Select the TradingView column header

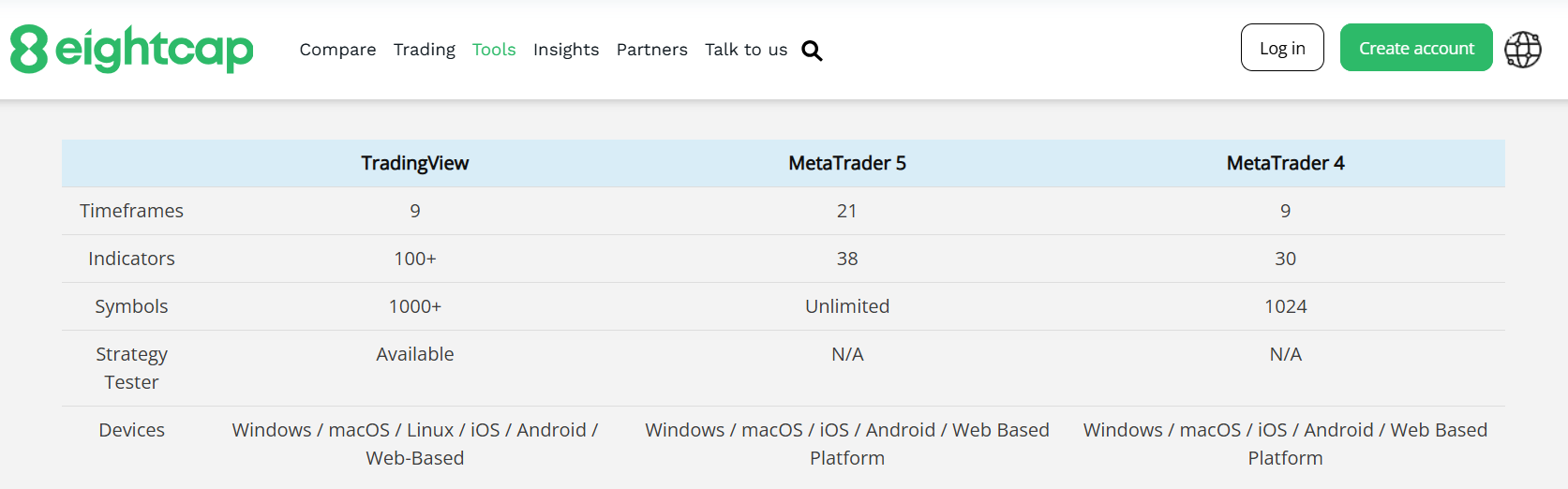414,163
